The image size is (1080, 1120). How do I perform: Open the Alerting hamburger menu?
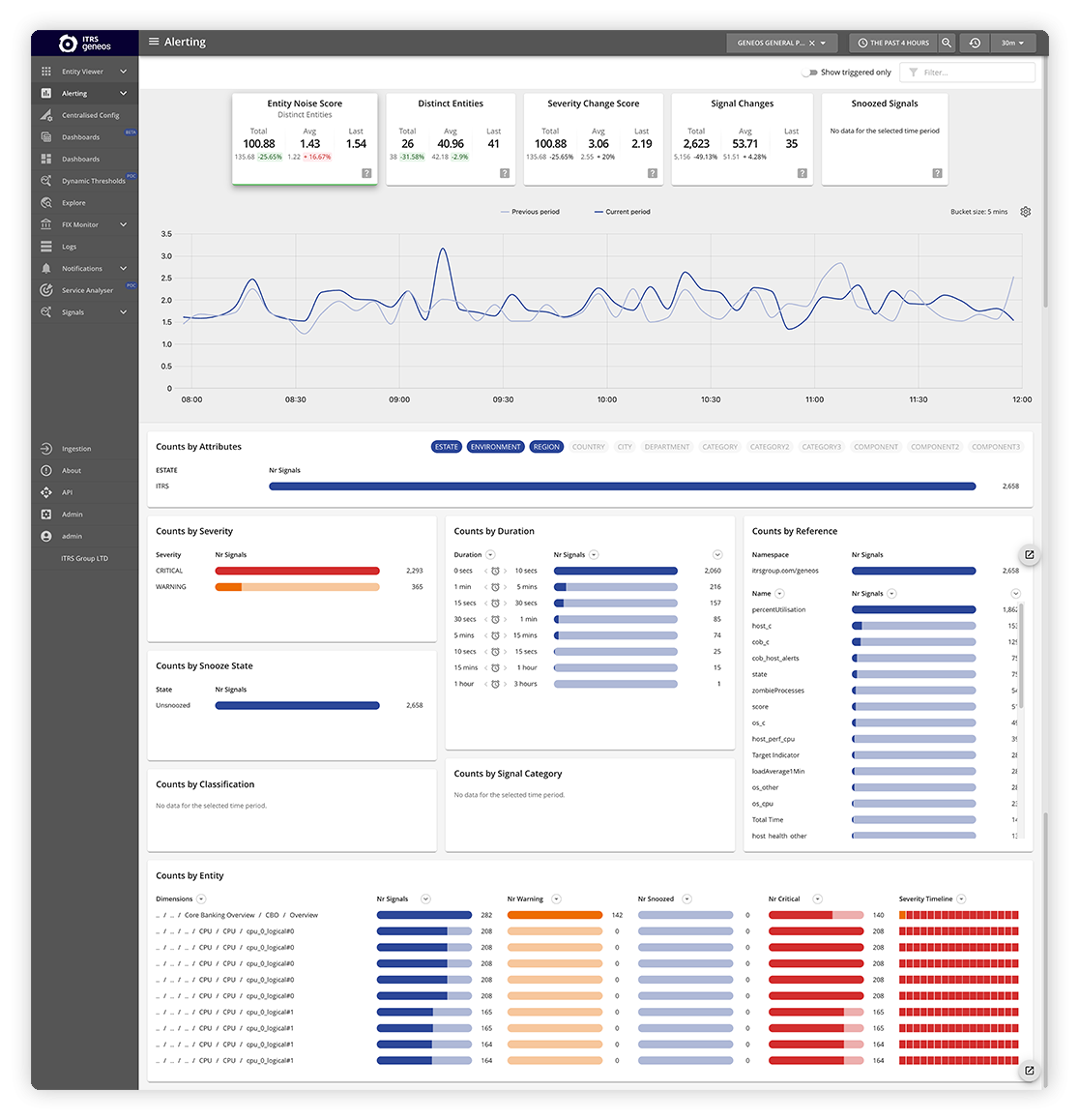pos(155,42)
